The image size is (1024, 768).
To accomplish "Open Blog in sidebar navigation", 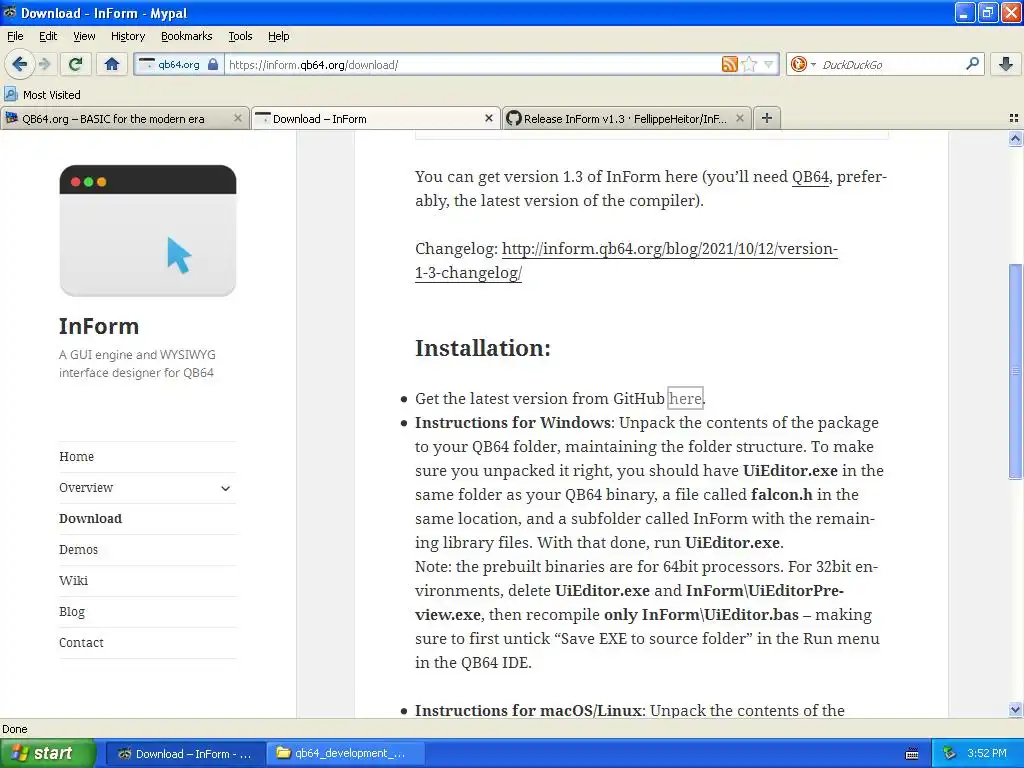I will point(72,611).
